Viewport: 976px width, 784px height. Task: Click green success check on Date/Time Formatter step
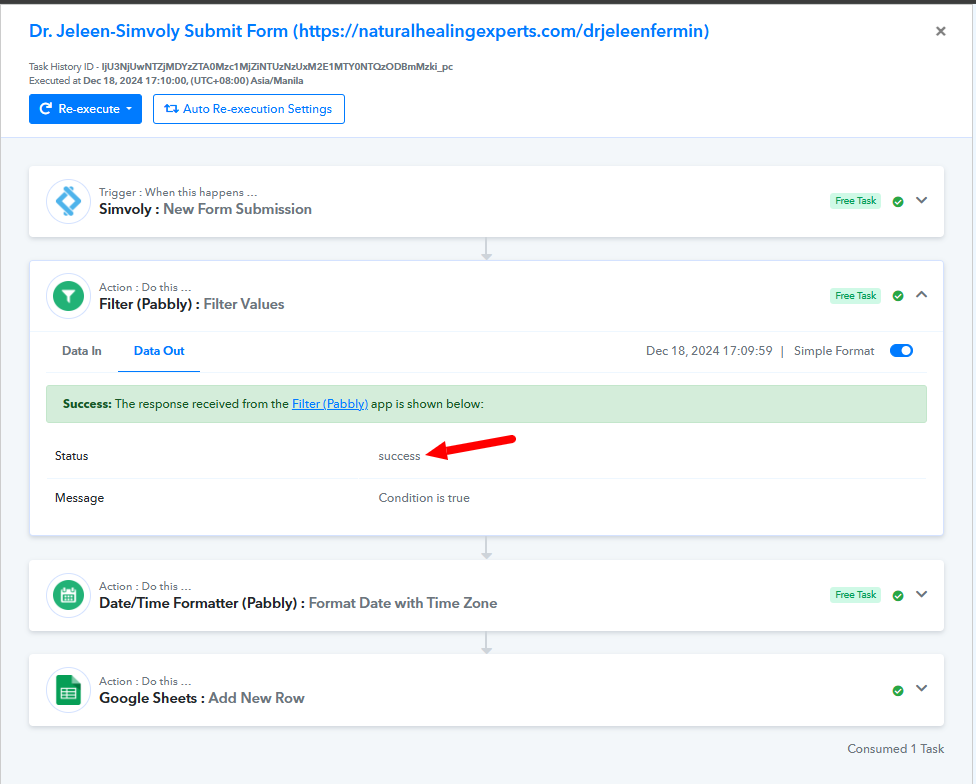(x=898, y=595)
